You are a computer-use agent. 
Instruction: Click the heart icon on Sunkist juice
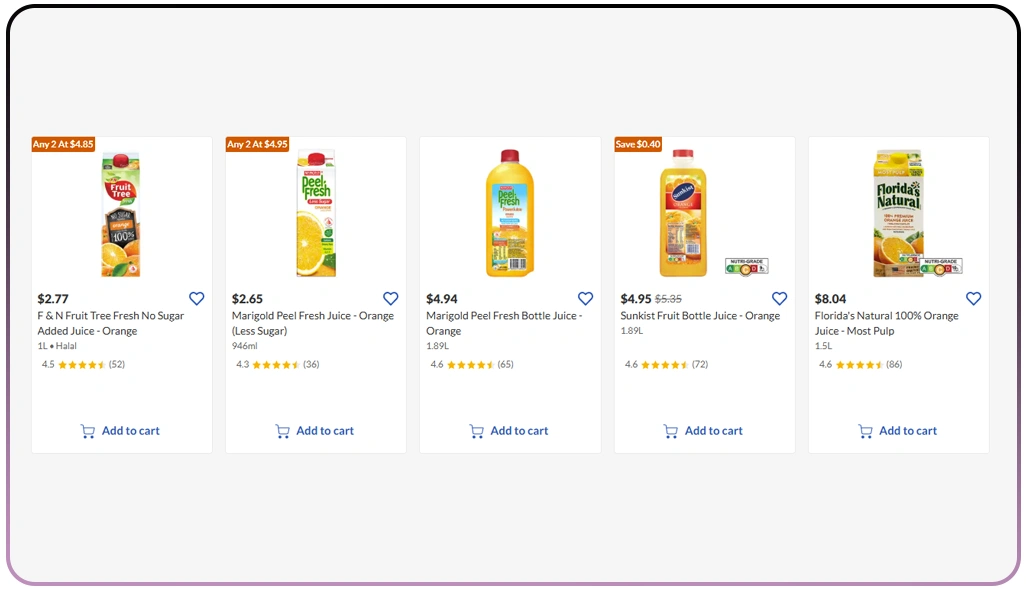click(780, 299)
